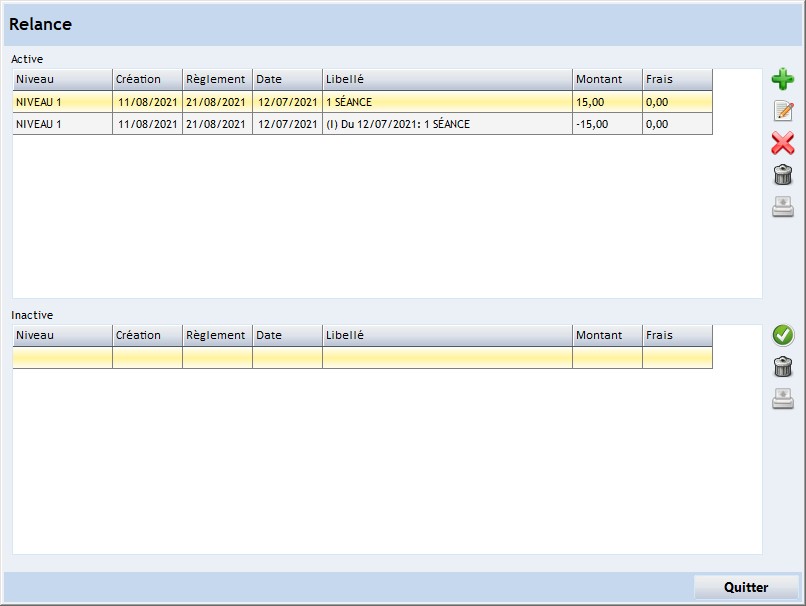Click the red X delete icon
Viewport: 806px width, 606px height.
click(x=782, y=143)
